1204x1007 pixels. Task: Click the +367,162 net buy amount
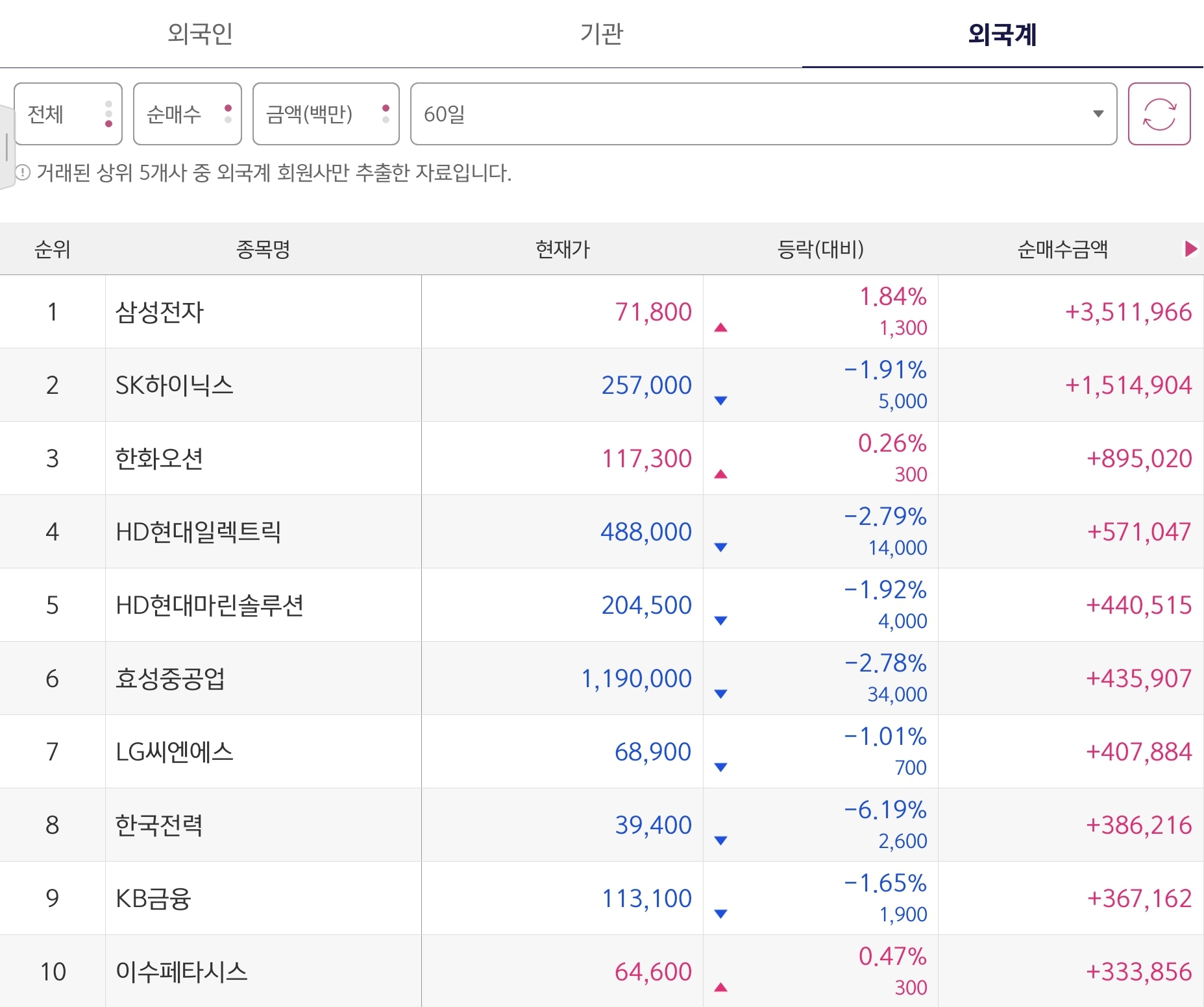(x=1139, y=899)
